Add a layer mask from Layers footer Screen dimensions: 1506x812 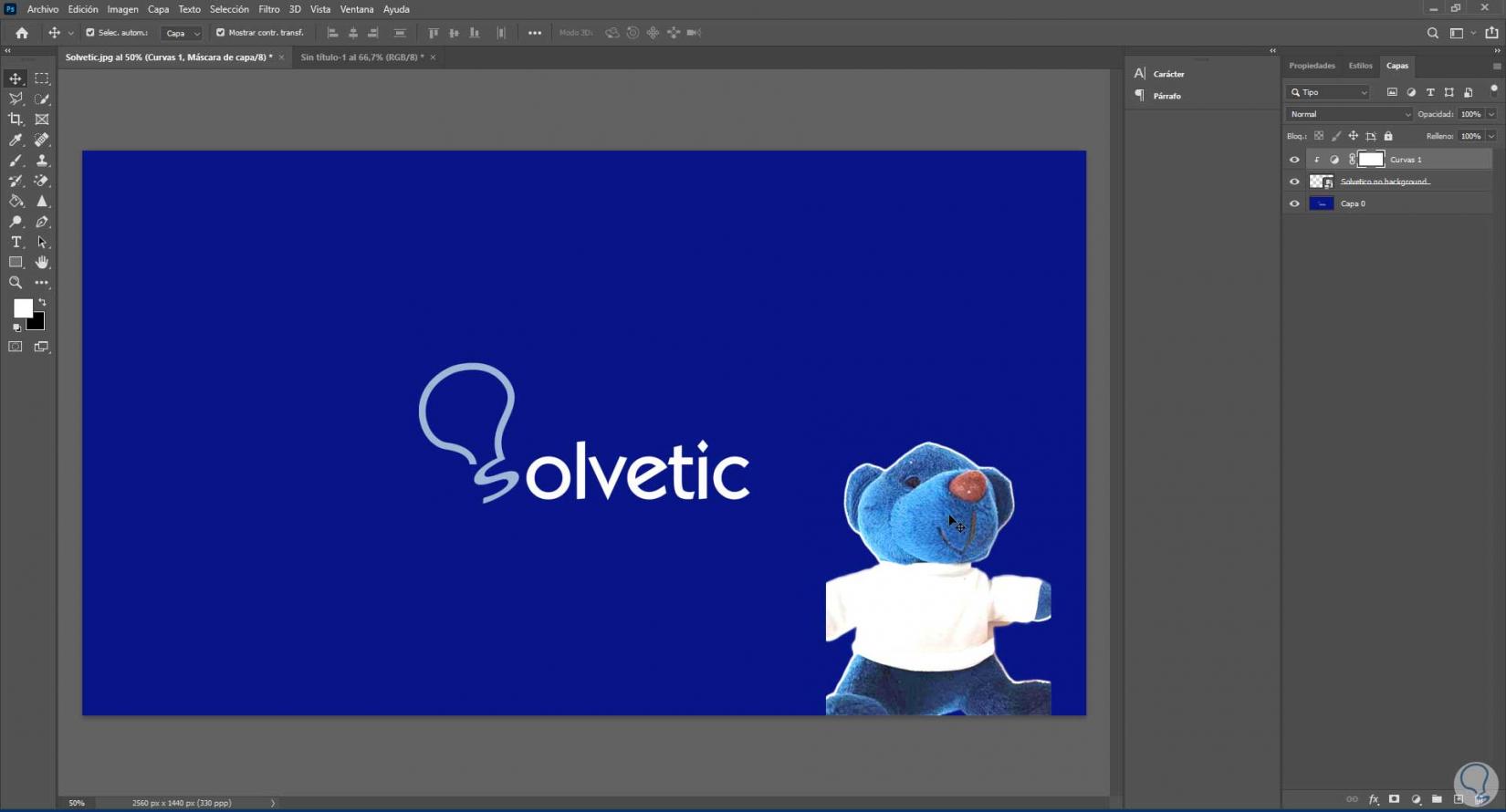coord(1394,799)
